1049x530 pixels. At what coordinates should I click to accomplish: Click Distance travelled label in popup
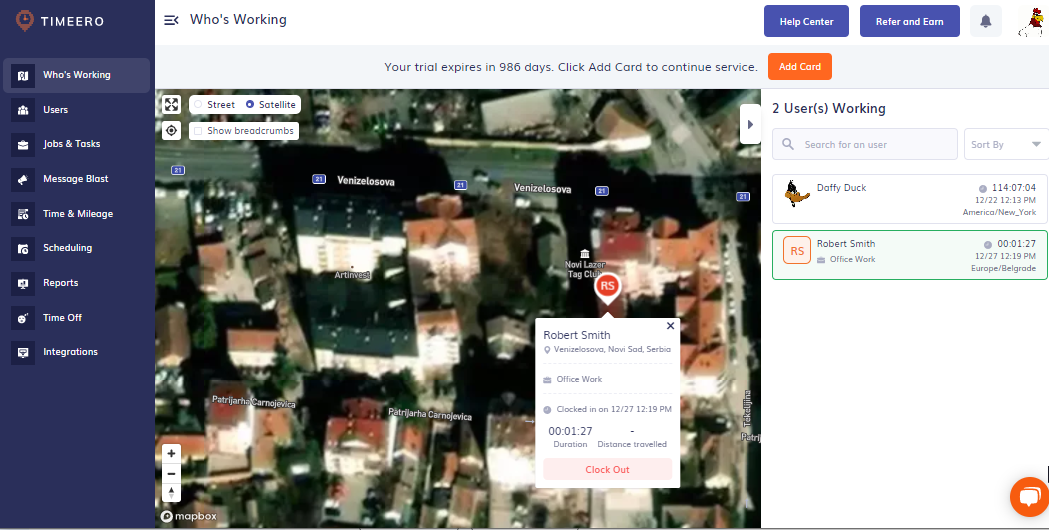(x=632, y=444)
